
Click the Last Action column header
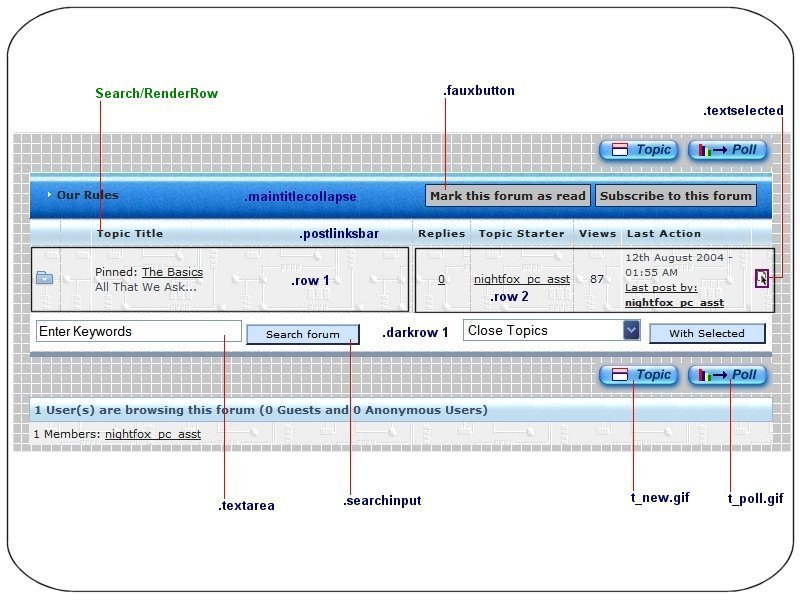pos(663,234)
